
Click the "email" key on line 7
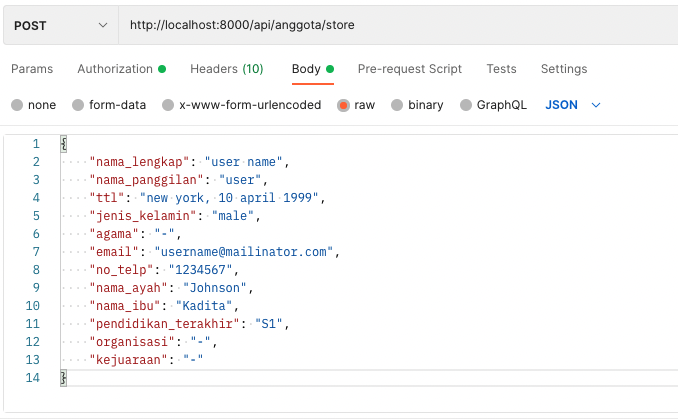coord(114,252)
